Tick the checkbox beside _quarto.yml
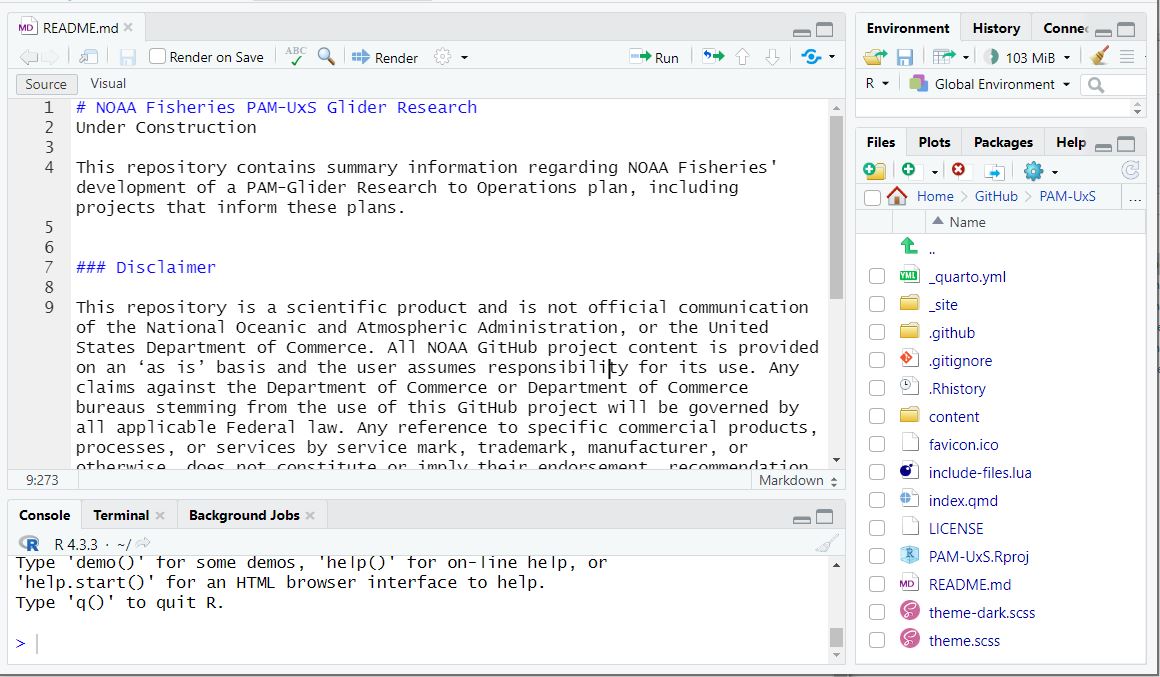The height and width of the screenshot is (677, 1160). 877,277
